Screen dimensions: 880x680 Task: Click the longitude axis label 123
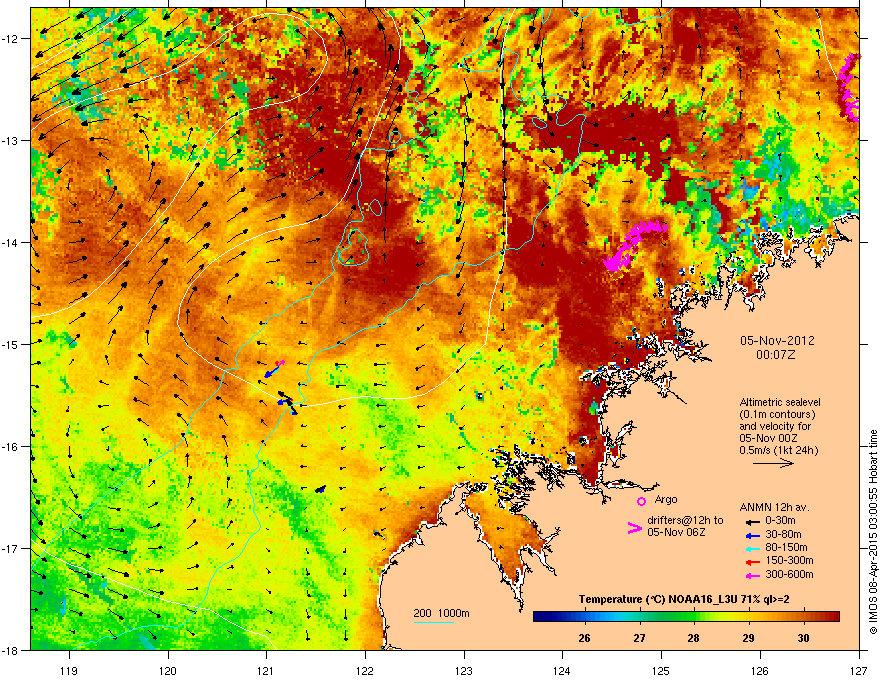coord(464,670)
